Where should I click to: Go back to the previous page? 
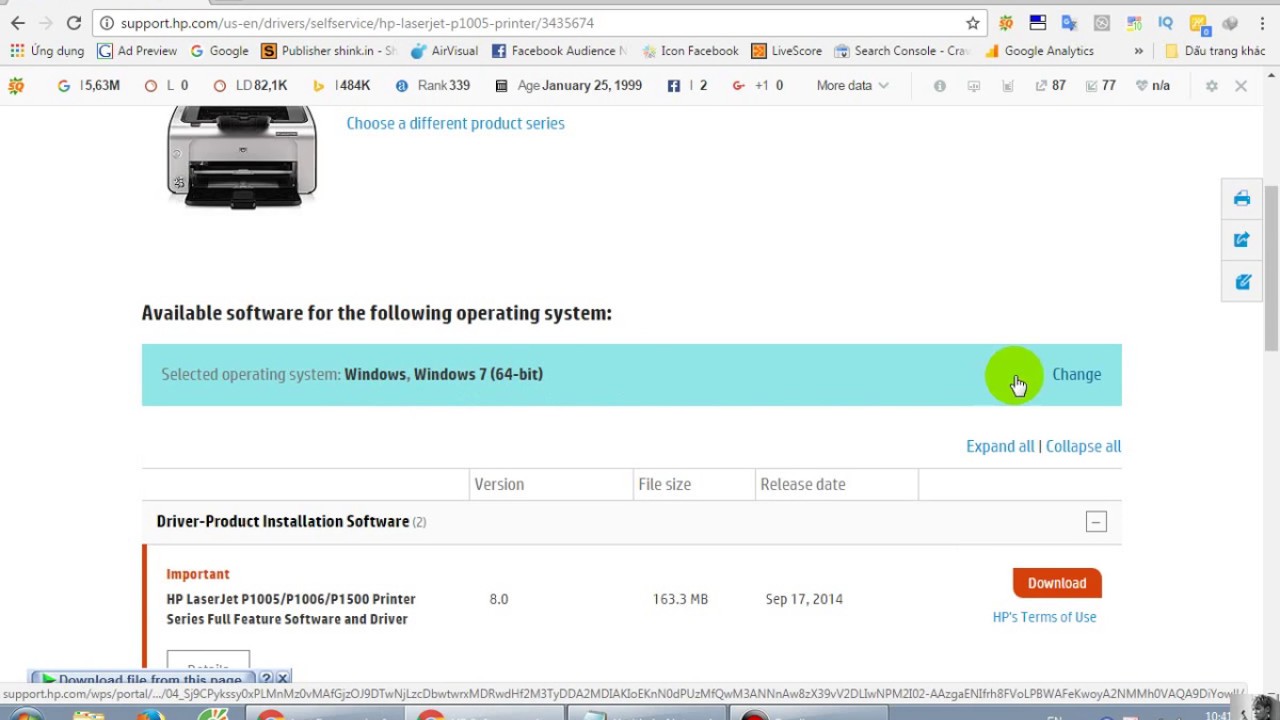(x=17, y=23)
